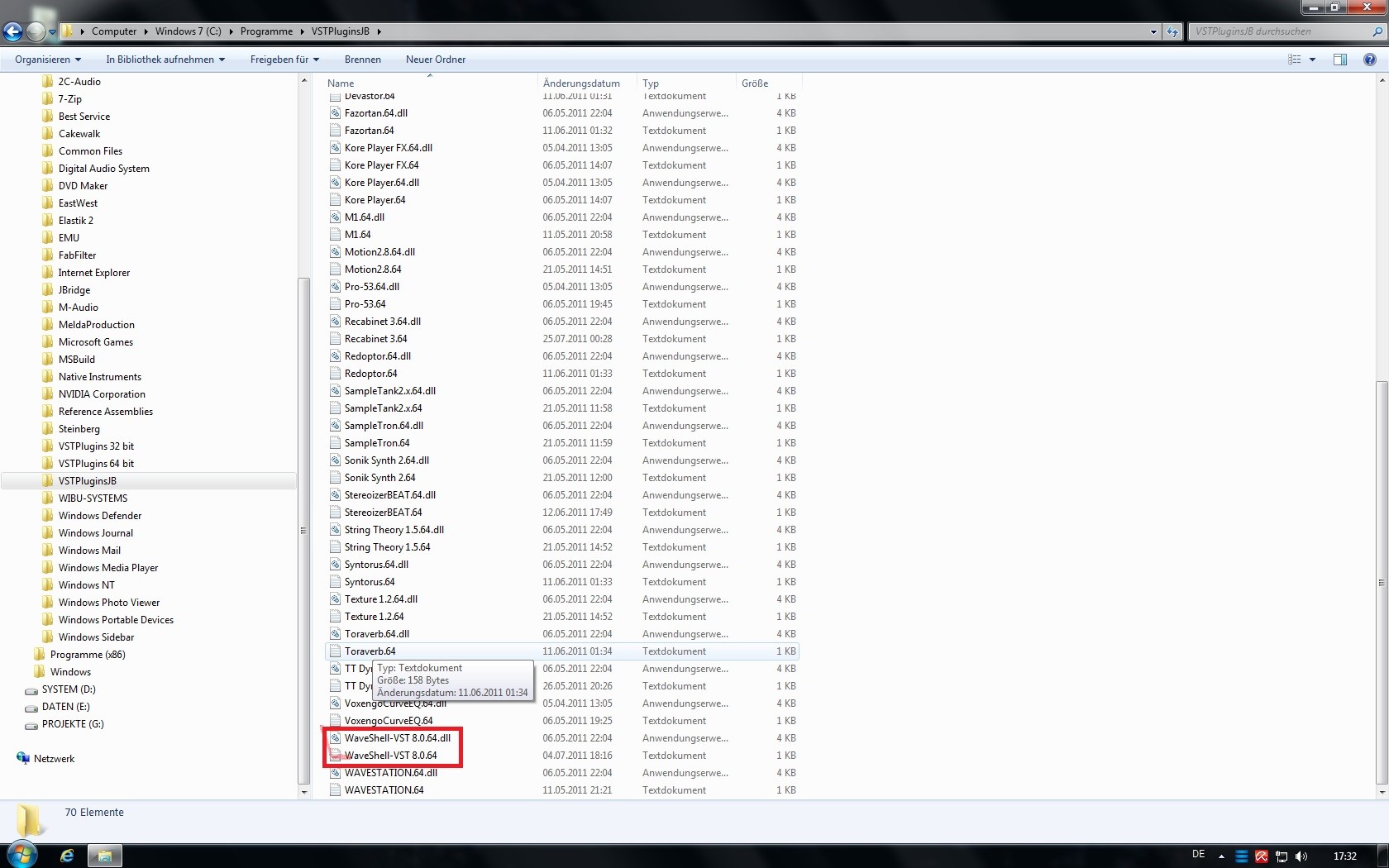Click the Forward navigation arrow
Screen dimensions: 1389x868
36,31
